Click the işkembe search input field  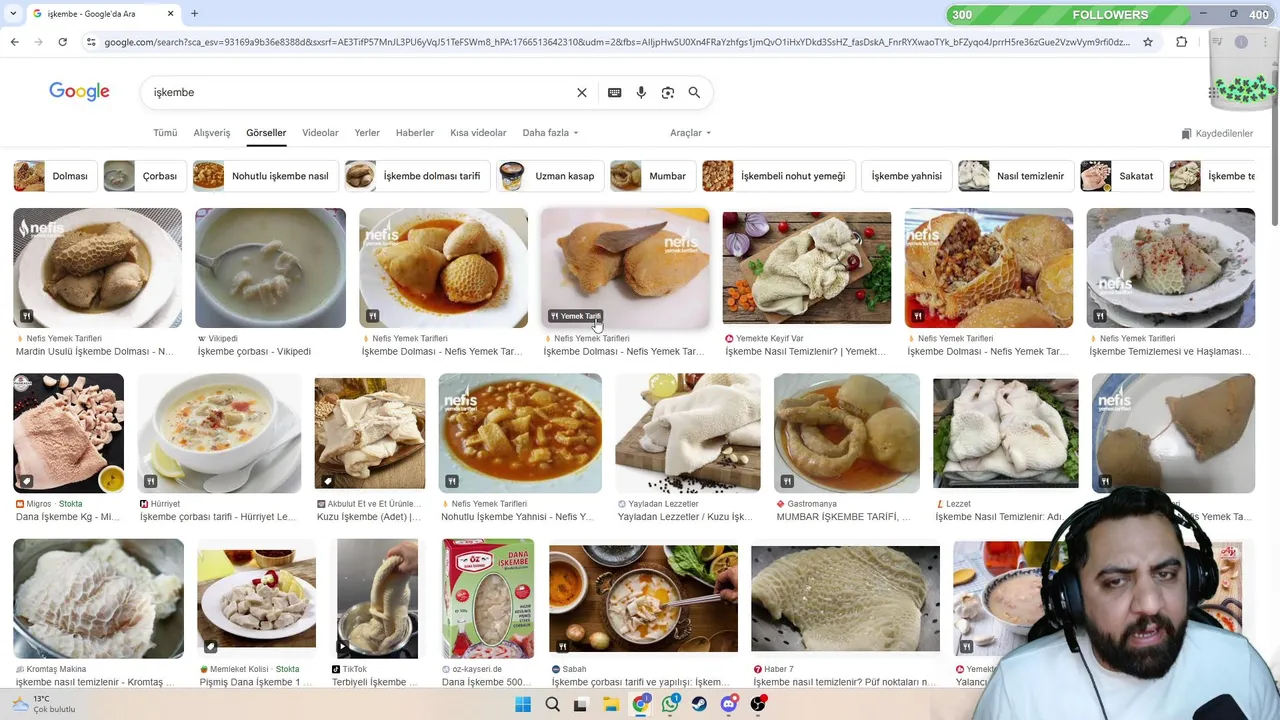360,92
